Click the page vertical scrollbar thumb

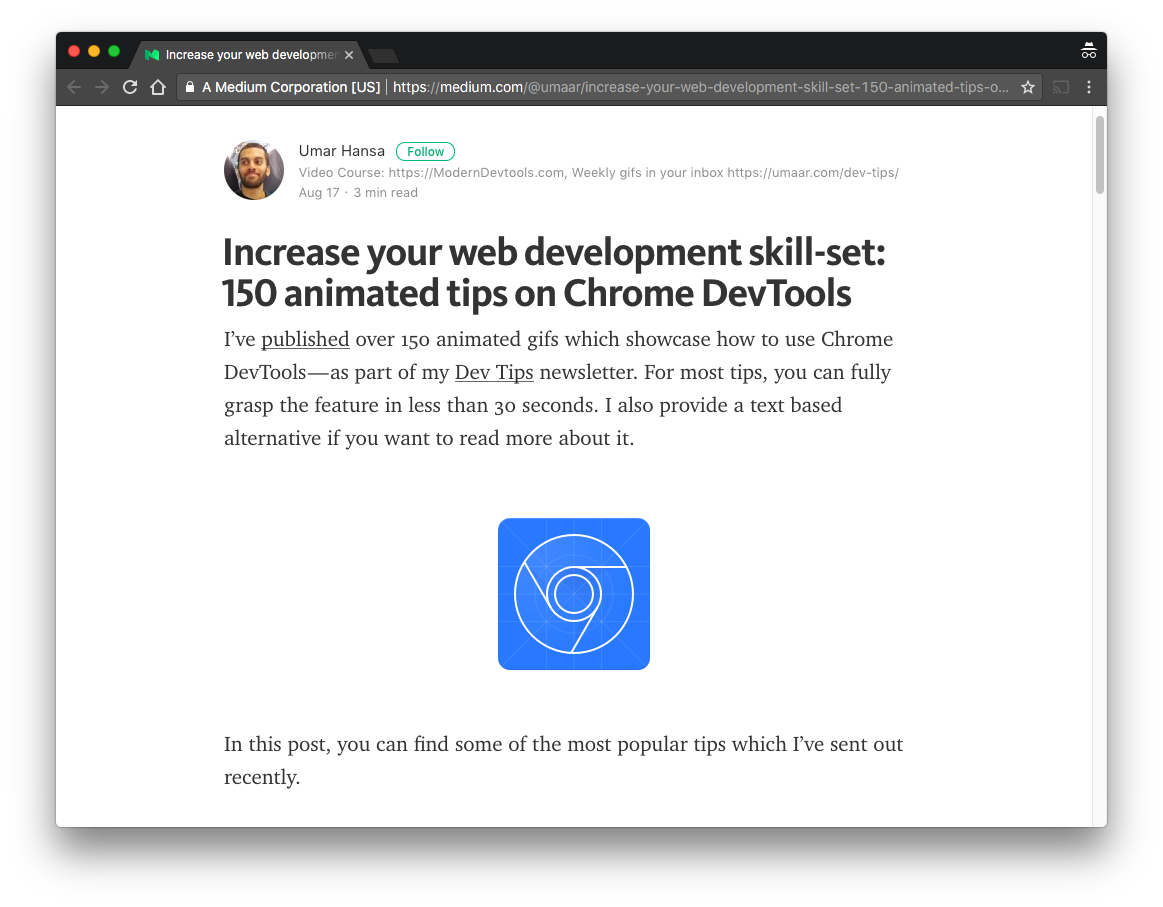tap(1099, 155)
